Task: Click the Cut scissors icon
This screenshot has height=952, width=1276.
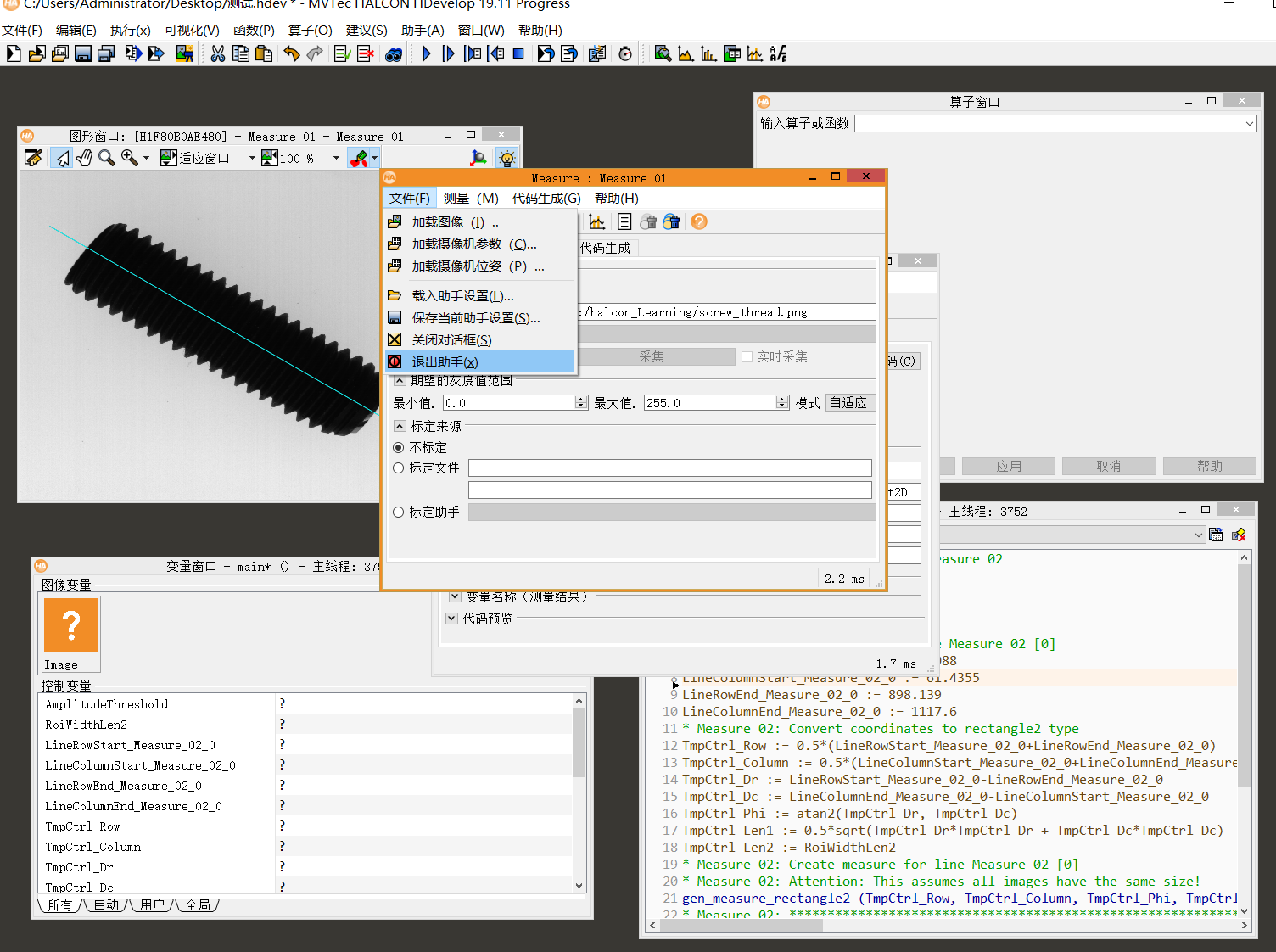Action: coord(218,53)
